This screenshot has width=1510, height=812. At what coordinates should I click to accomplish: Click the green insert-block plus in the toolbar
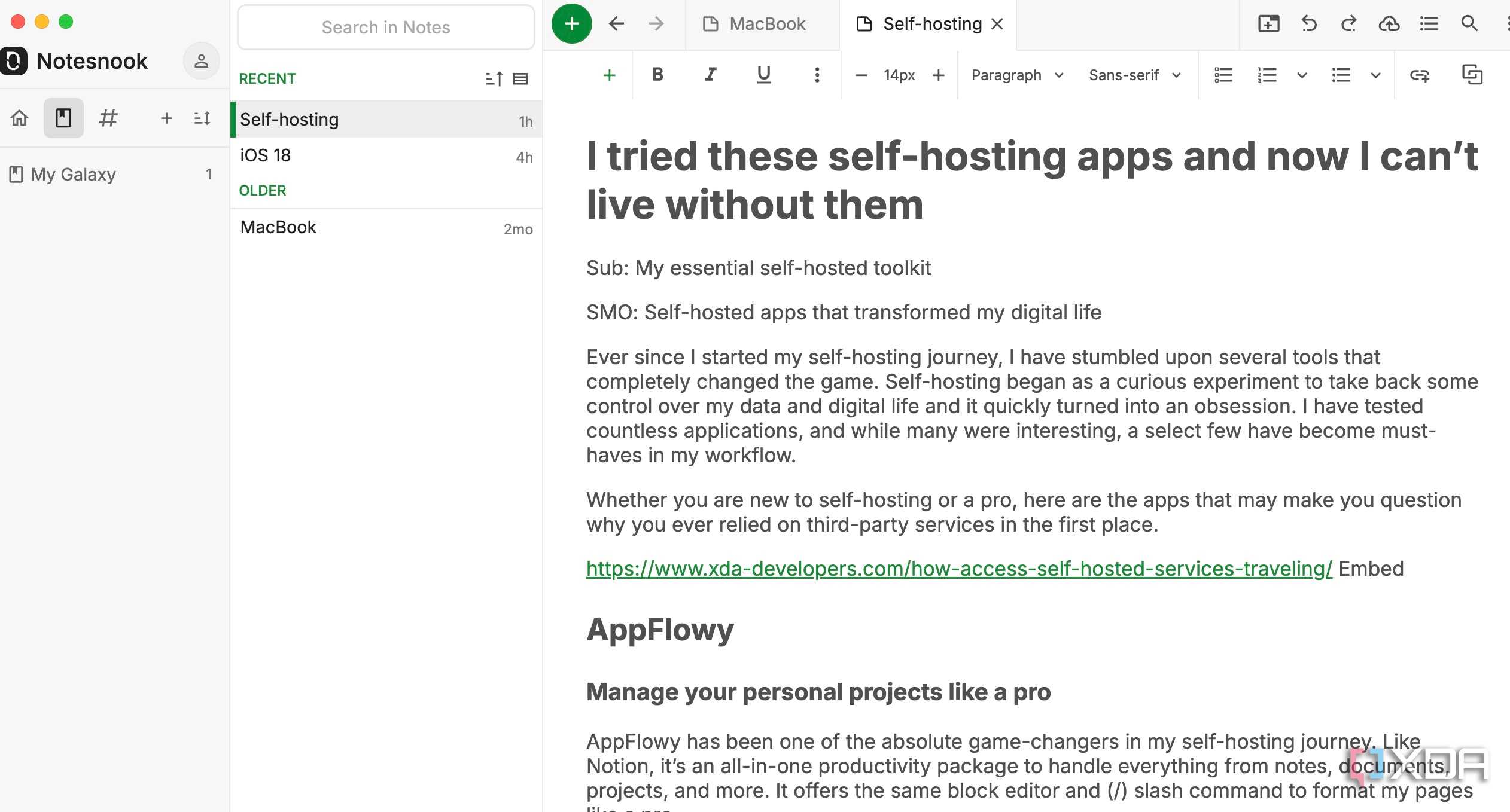click(609, 75)
